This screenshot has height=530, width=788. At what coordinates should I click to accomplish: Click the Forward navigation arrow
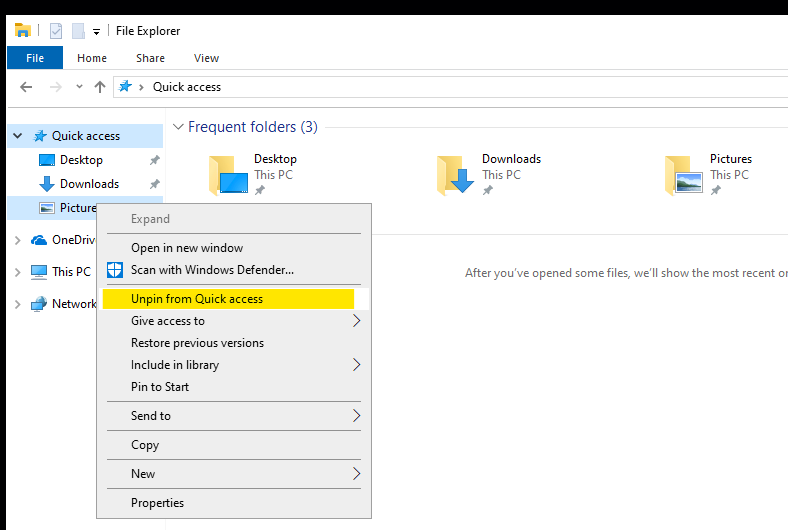(x=55, y=87)
